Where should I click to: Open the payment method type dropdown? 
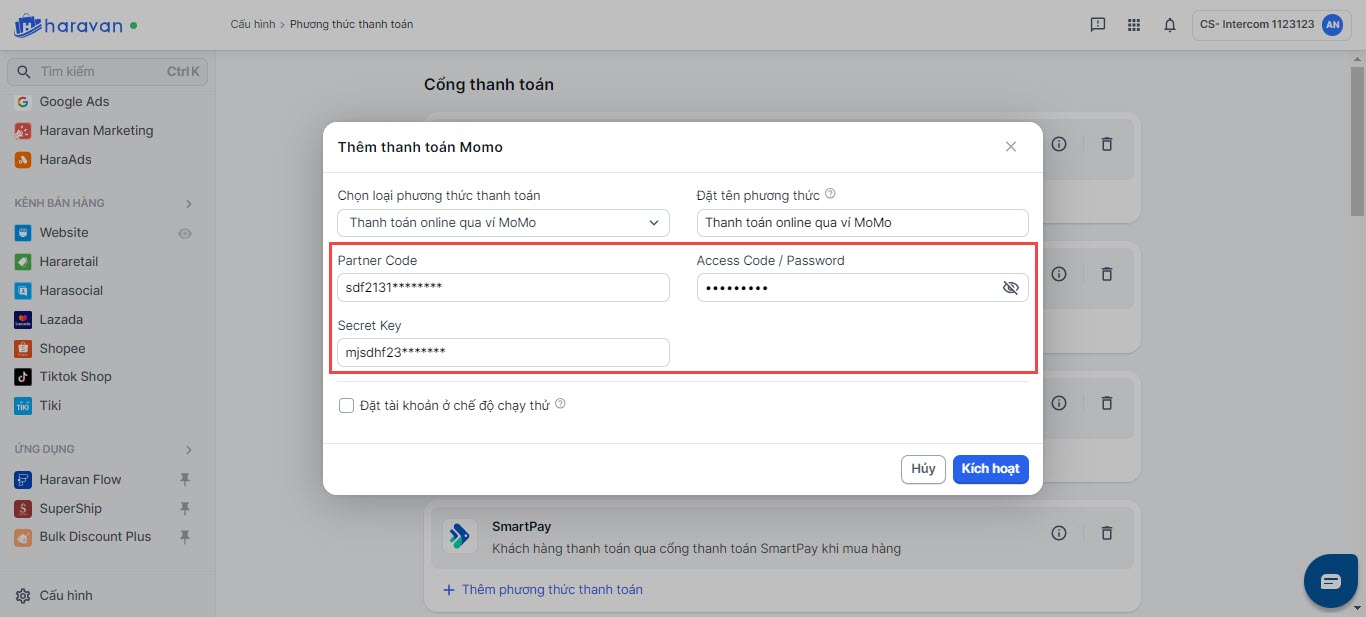tap(503, 223)
